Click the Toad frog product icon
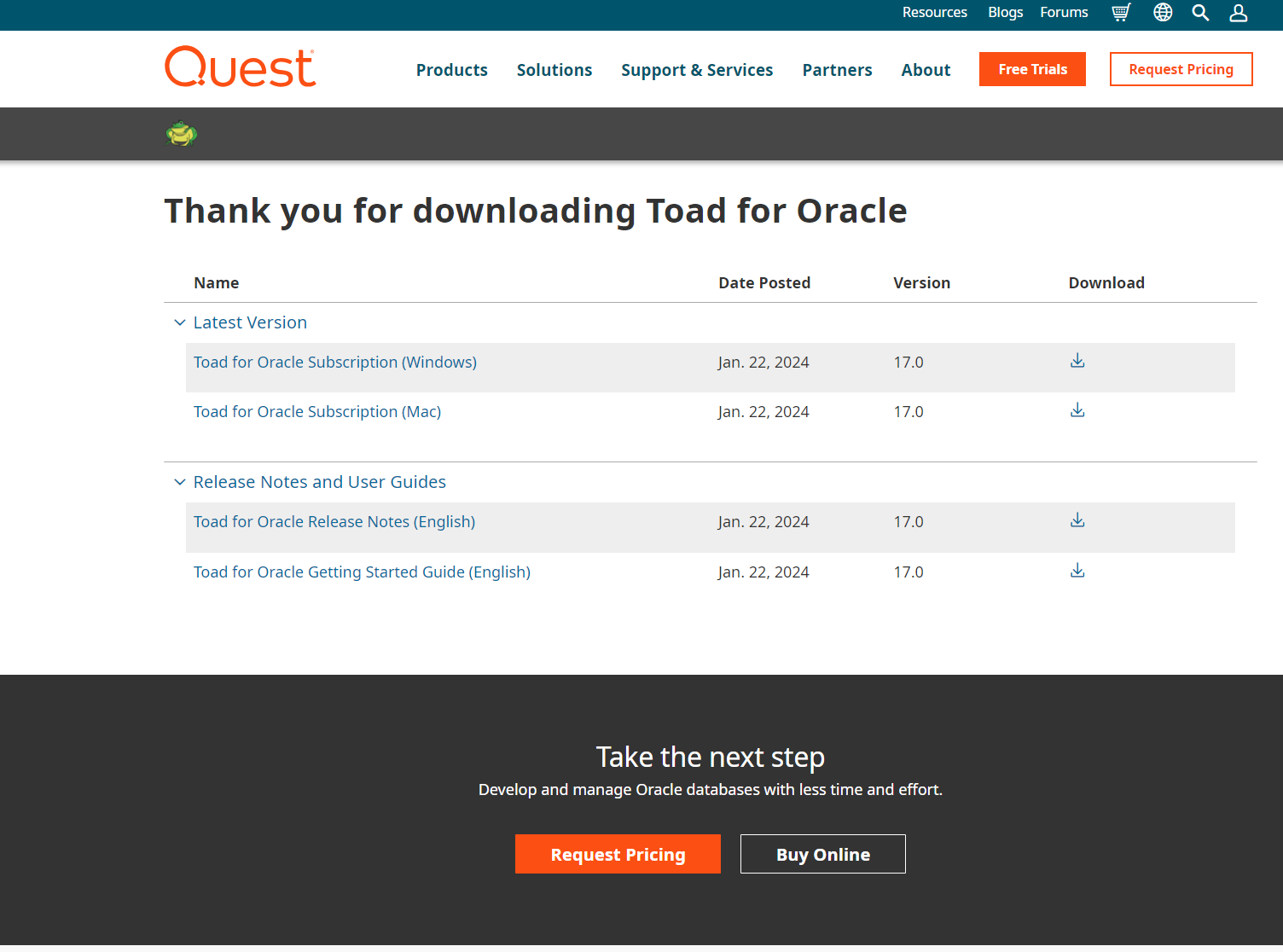This screenshot has height=952, width=1283. pos(182,134)
